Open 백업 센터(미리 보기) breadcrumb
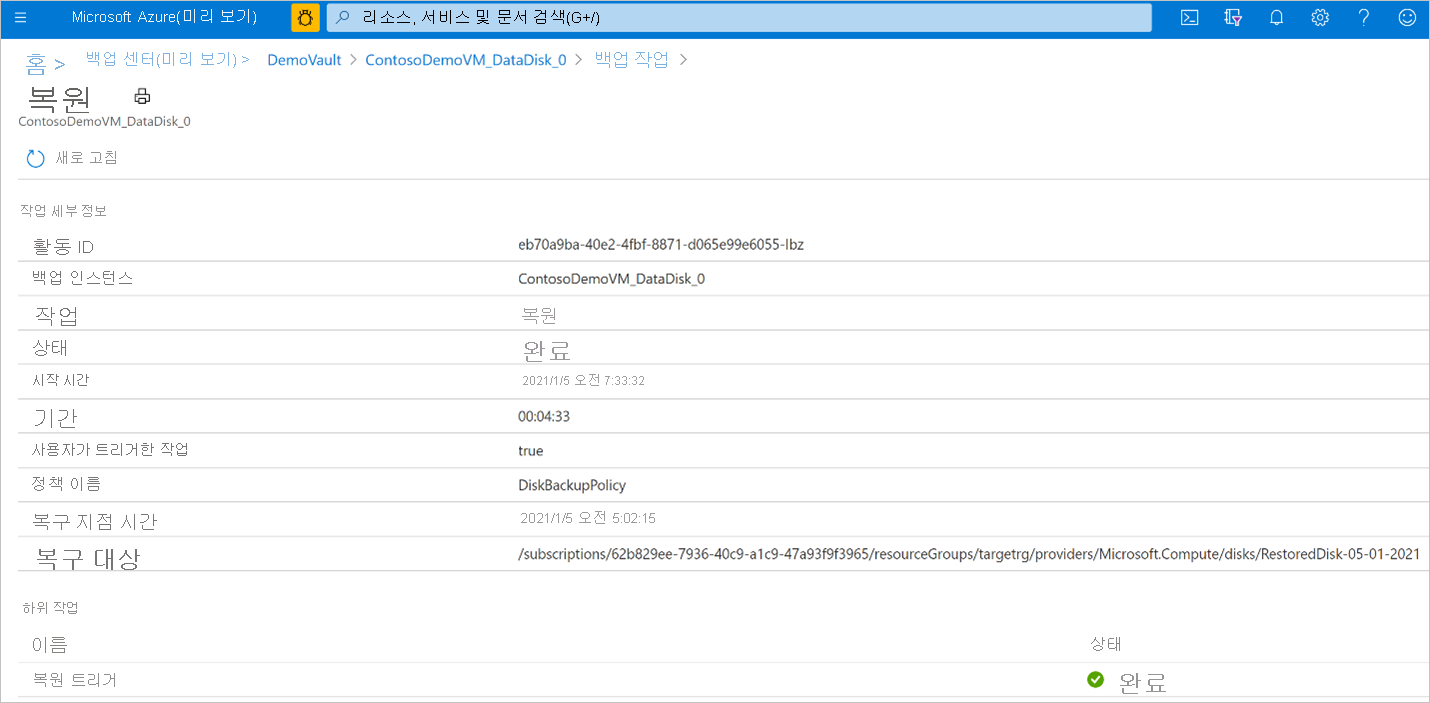 (160, 59)
